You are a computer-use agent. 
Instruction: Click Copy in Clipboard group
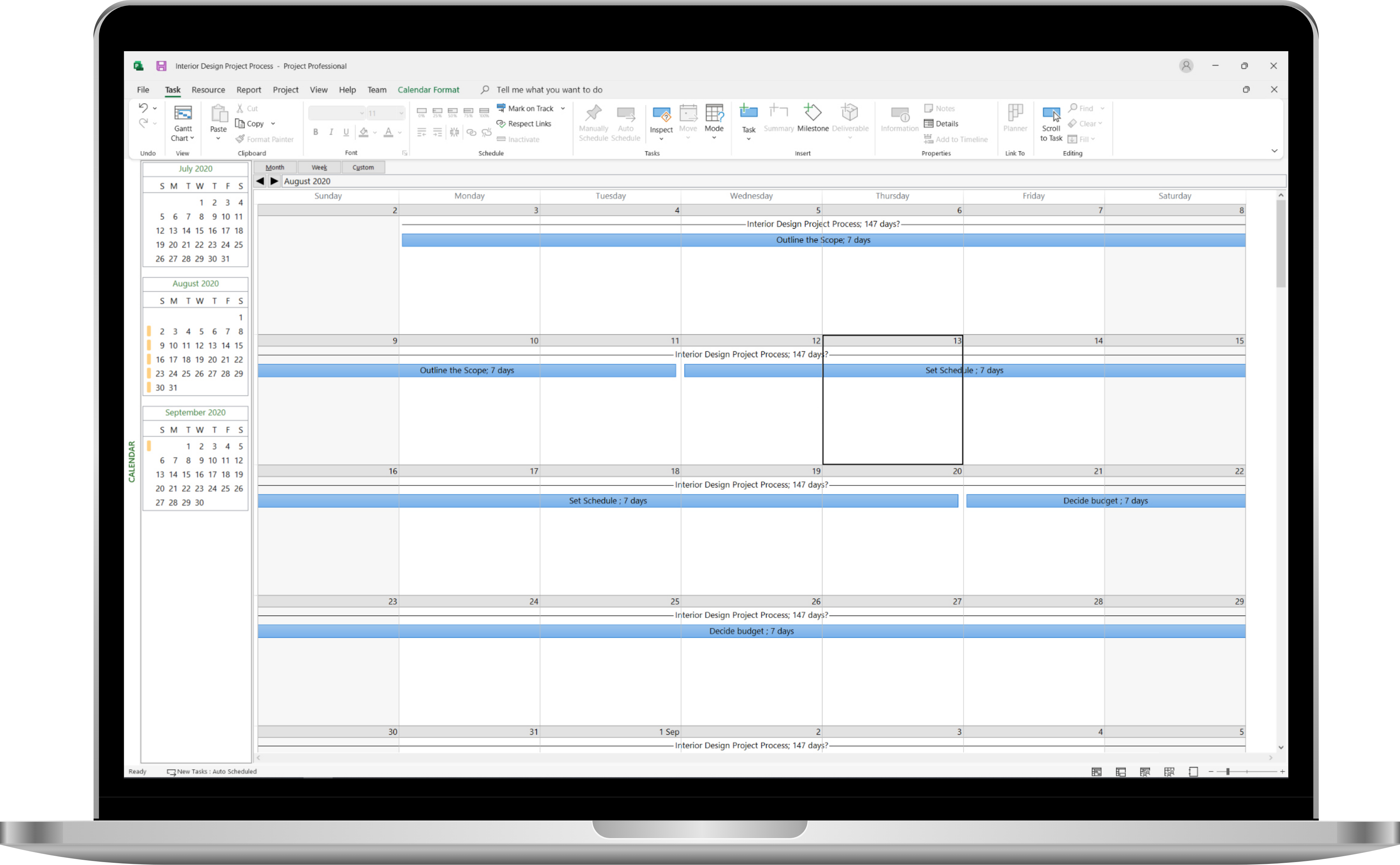pos(249,124)
